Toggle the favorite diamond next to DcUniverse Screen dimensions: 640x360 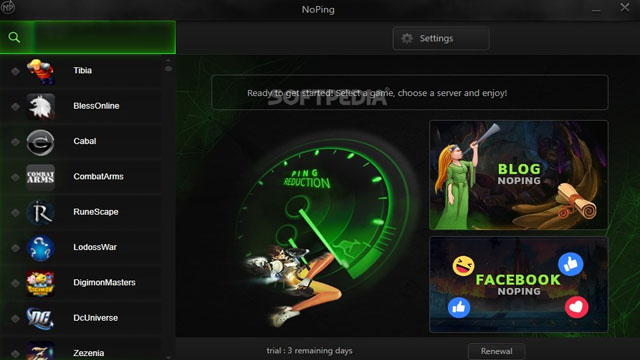coord(15,318)
